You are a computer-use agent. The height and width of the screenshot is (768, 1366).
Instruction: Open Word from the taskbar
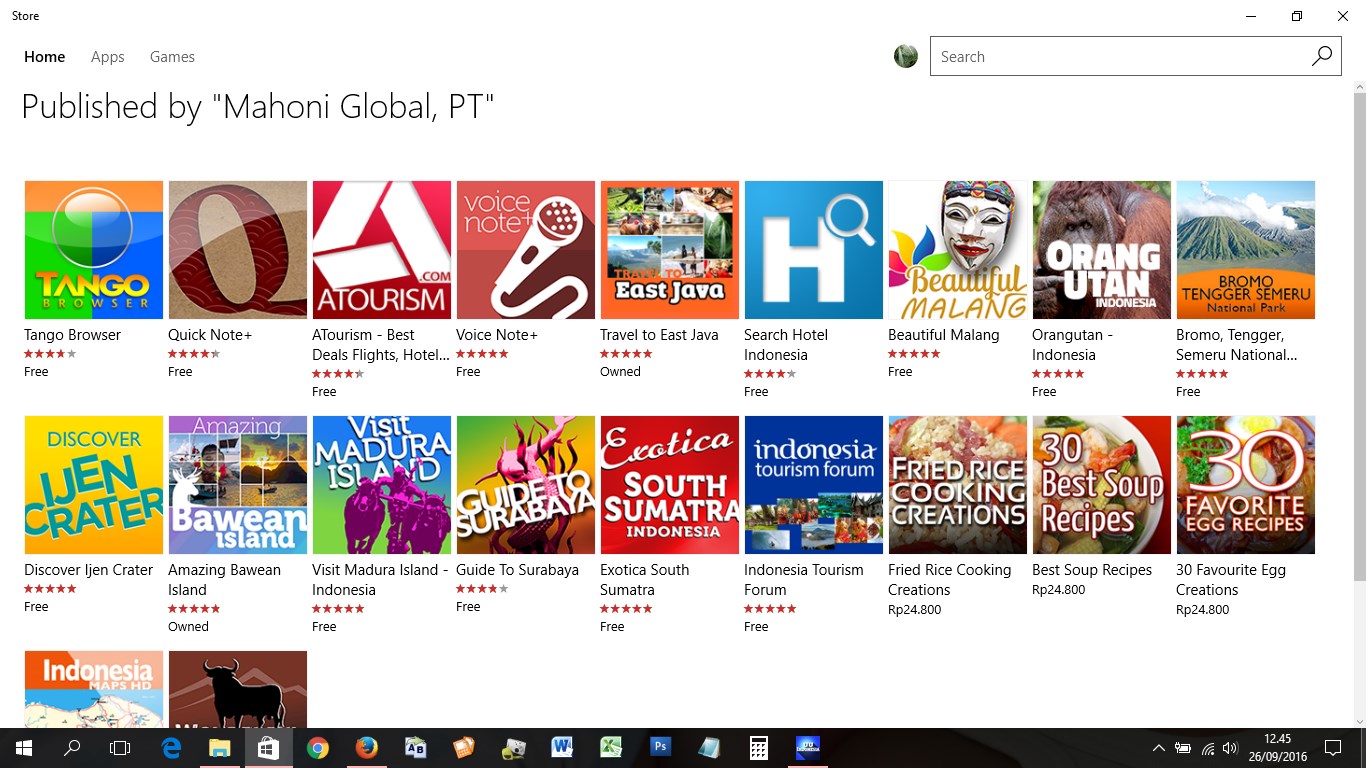[x=562, y=748]
